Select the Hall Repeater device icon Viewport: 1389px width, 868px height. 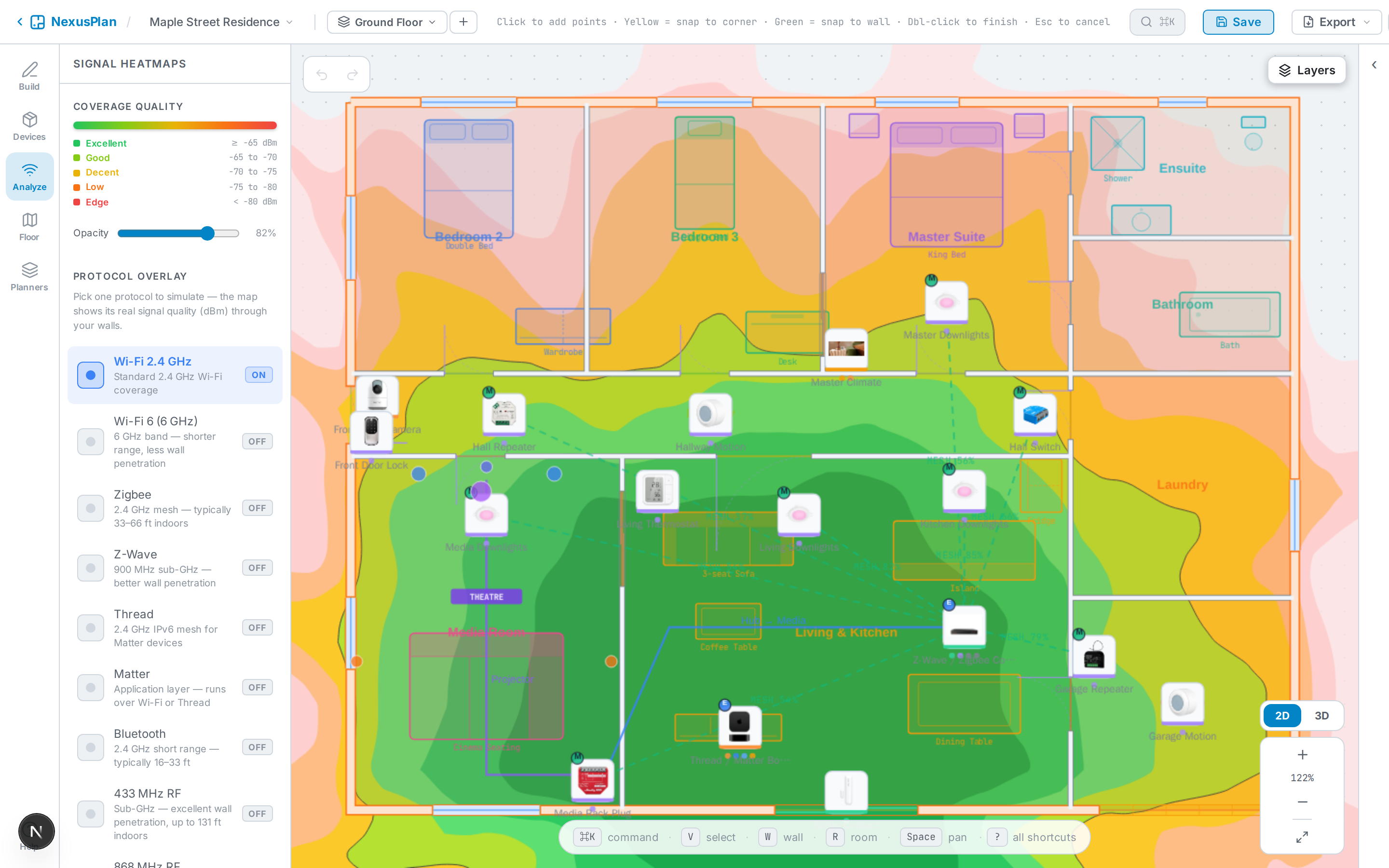click(x=504, y=415)
